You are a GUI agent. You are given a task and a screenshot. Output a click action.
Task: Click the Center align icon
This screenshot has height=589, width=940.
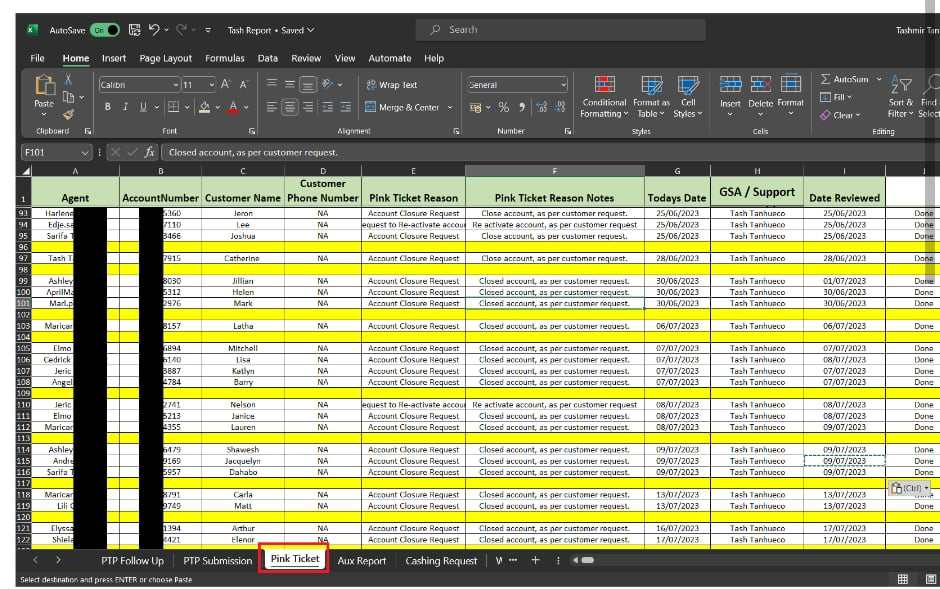pos(289,107)
